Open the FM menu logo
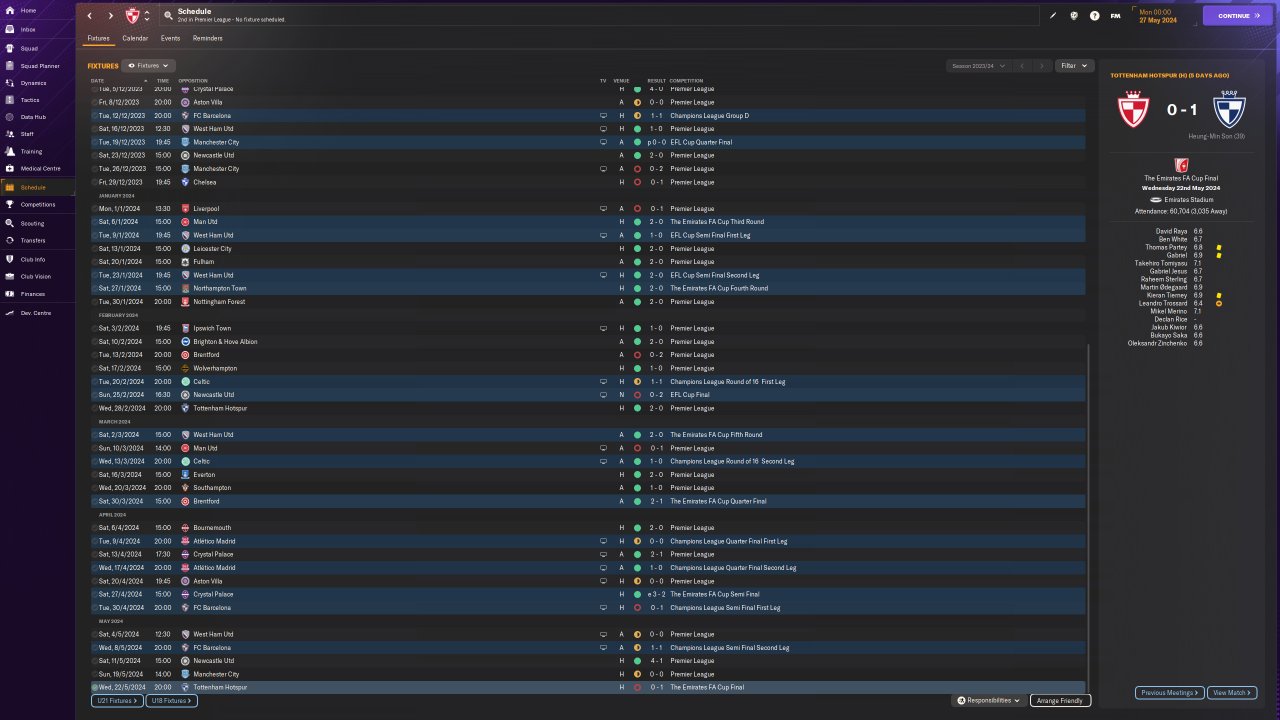 (x=1115, y=16)
